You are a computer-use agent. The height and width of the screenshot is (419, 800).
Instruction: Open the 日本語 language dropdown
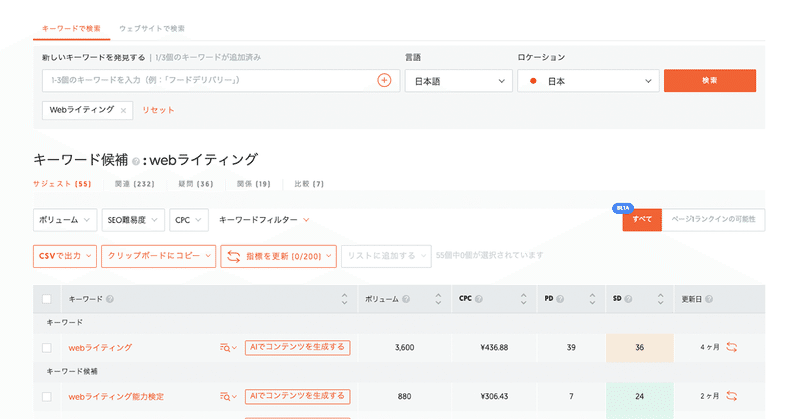click(459, 81)
